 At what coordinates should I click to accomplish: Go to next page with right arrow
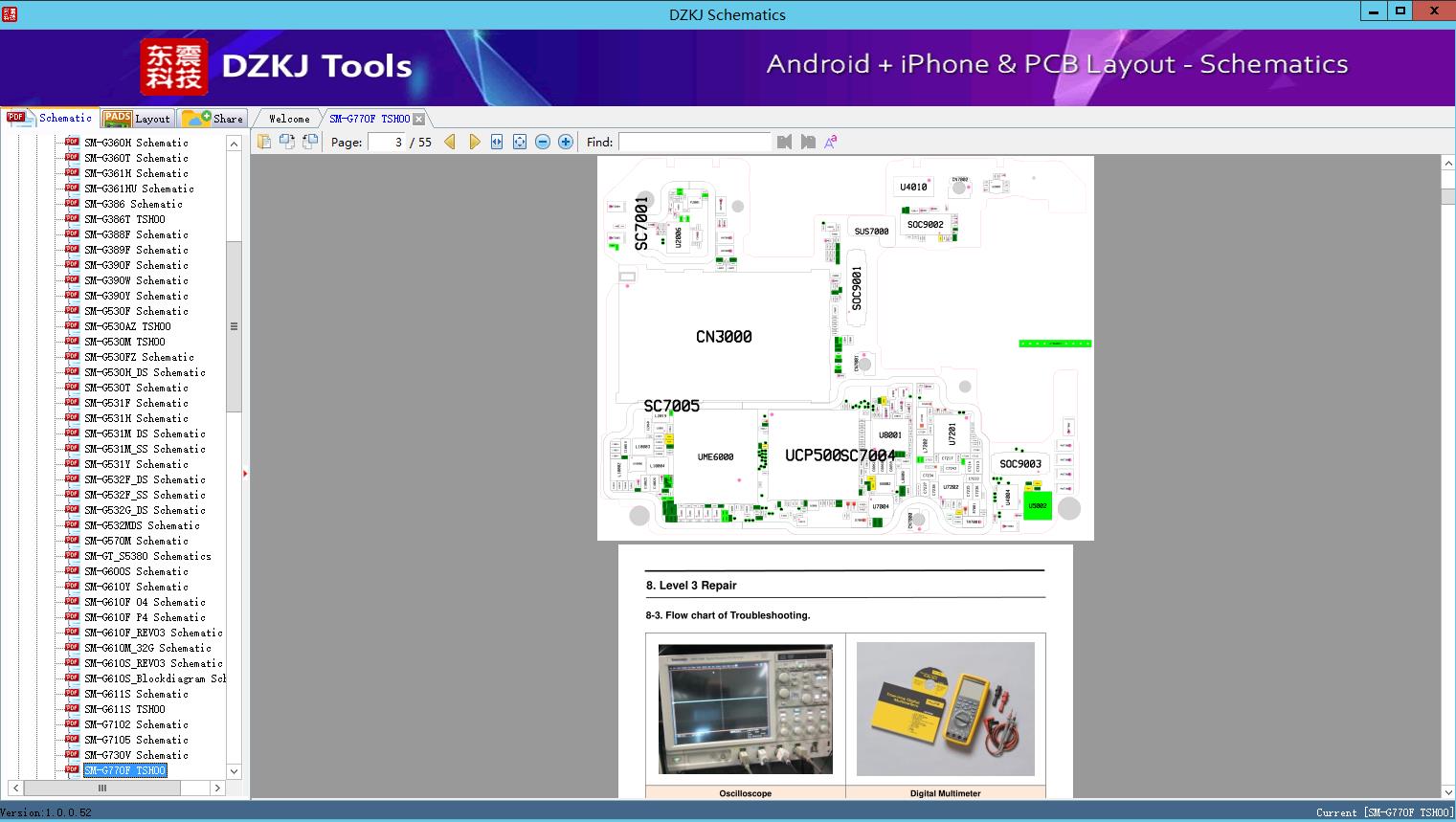coord(474,142)
